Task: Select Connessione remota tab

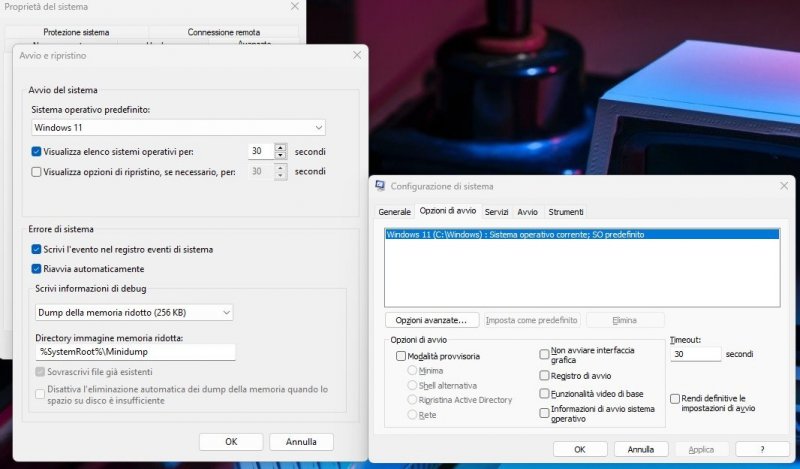Action: pyautogui.click(x=223, y=32)
